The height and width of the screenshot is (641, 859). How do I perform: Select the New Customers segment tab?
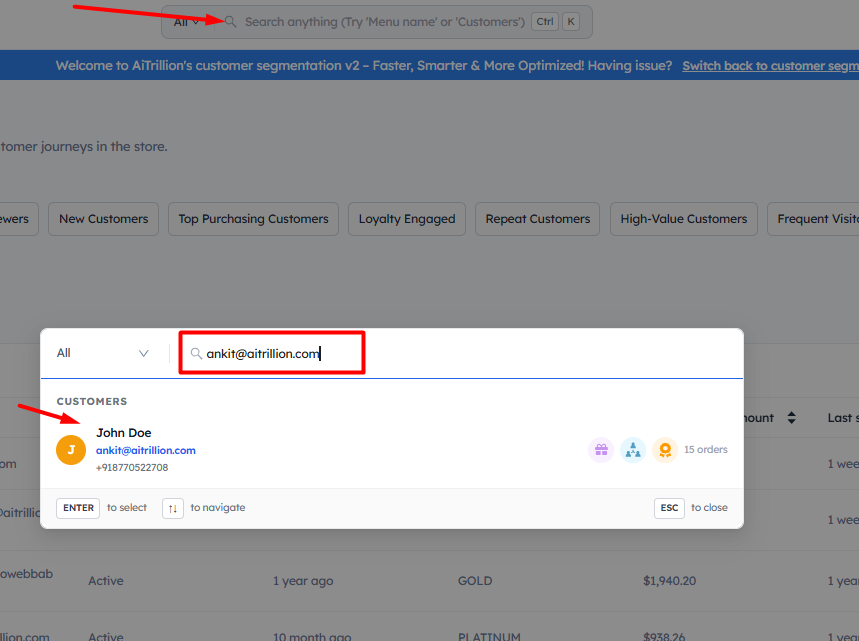[x=103, y=219]
